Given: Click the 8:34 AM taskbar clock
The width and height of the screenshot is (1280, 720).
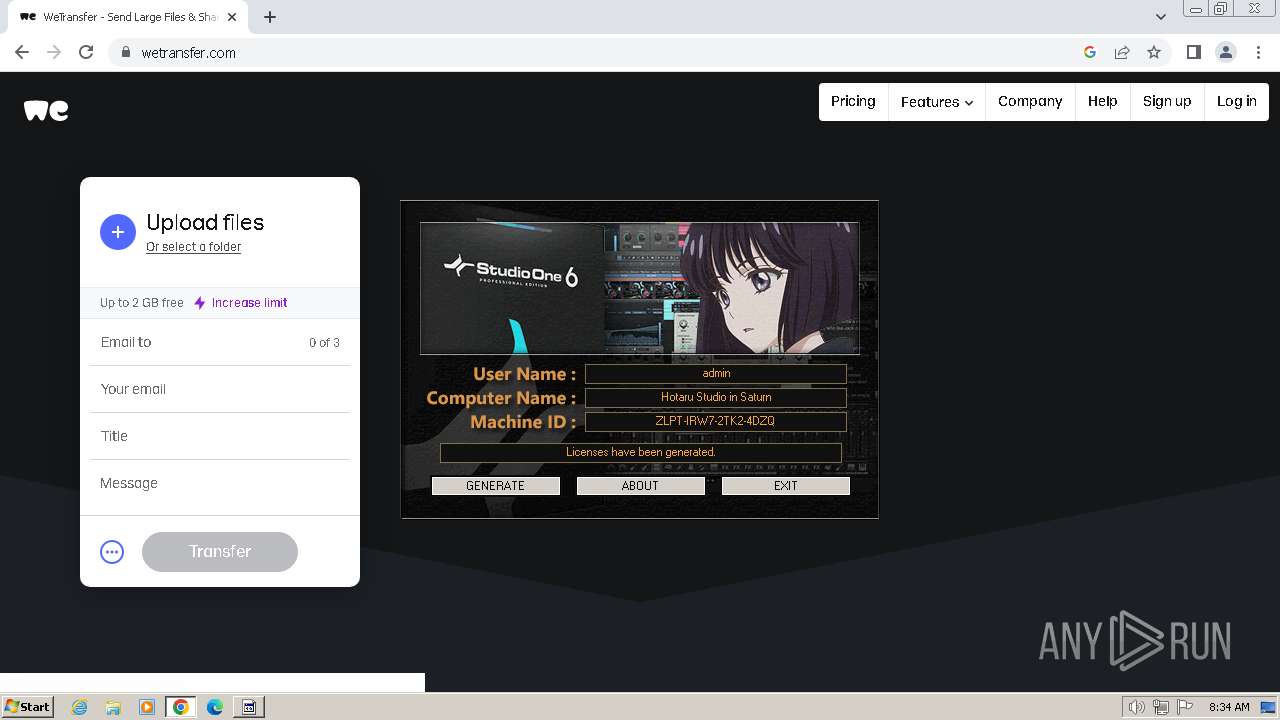Looking at the screenshot, I should tap(1229, 707).
